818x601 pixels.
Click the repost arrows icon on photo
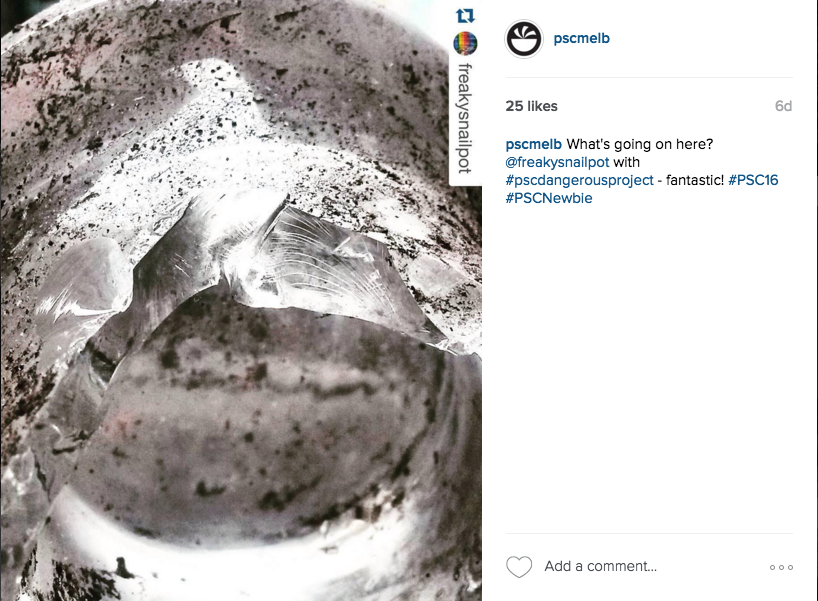[465, 16]
